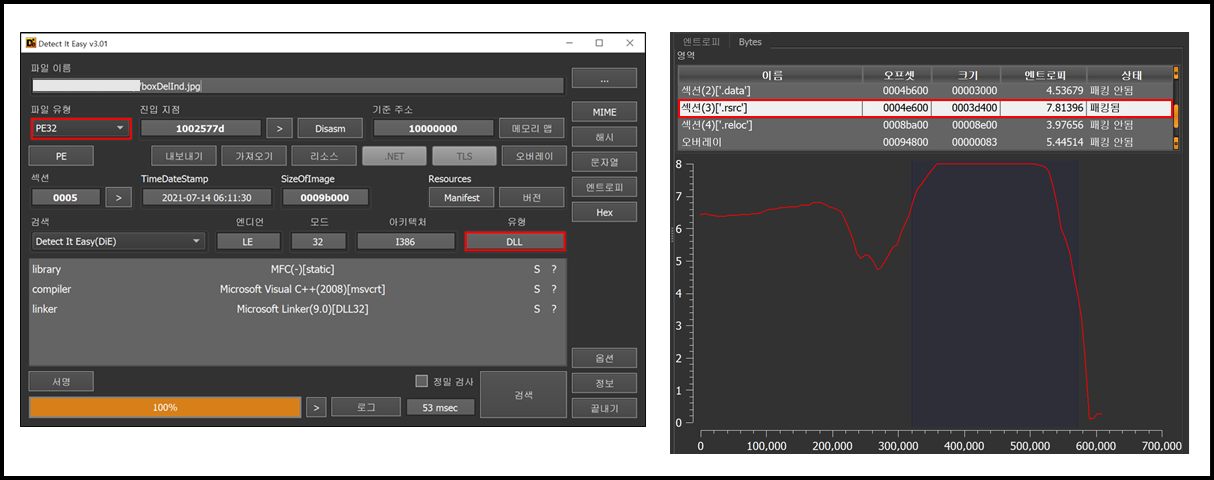
Task: Click the arrow button right of the progress bar
Action: click(315, 407)
